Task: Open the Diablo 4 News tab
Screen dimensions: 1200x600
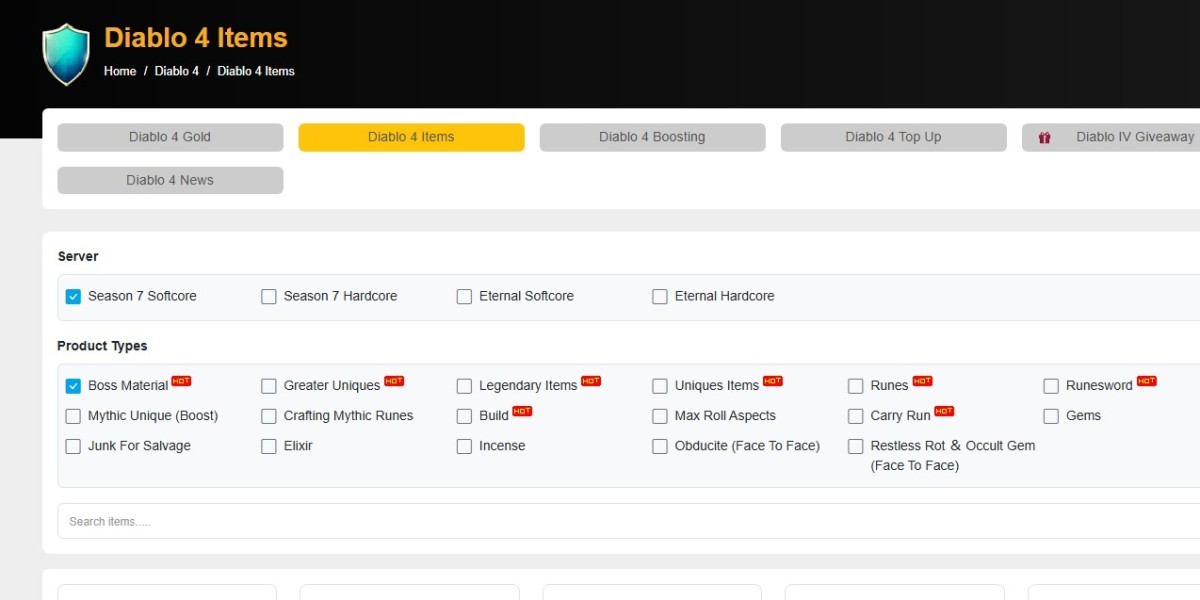Action: tap(170, 180)
